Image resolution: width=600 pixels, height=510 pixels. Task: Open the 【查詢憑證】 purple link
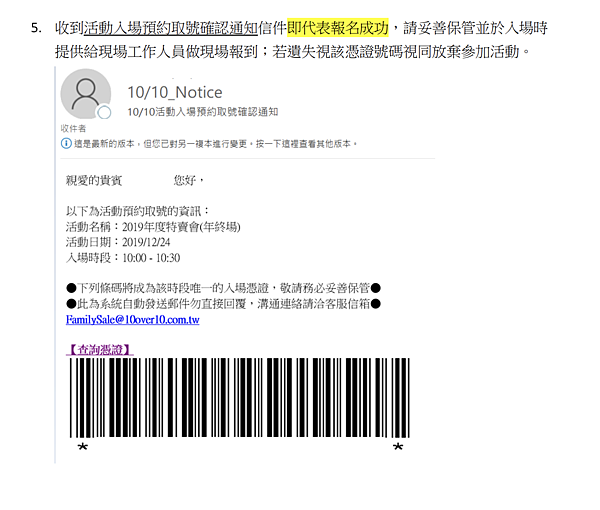[99, 349]
